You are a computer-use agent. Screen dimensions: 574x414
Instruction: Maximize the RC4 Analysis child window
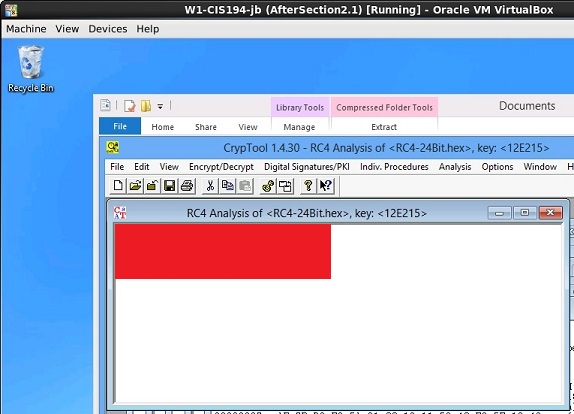point(525,213)
